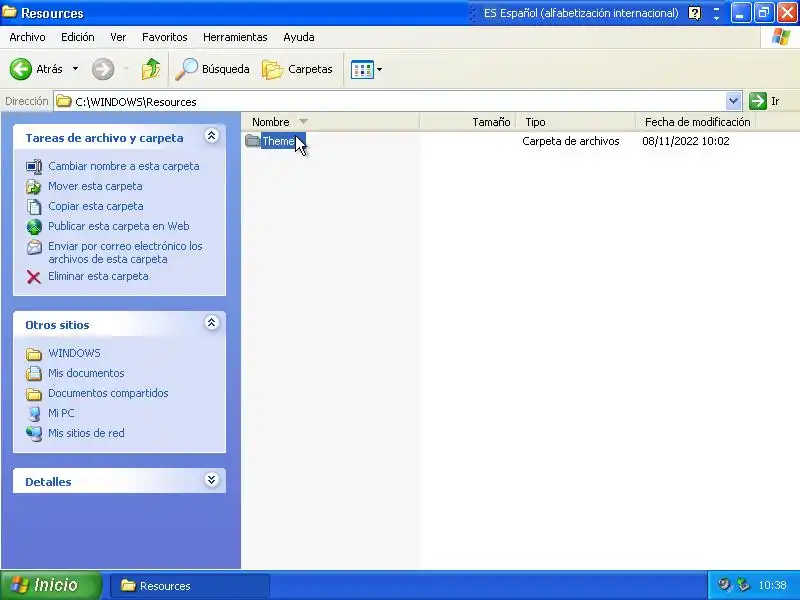Click Mover esta carpeta link
Viewport: 800px width, 600px height.
95,186
